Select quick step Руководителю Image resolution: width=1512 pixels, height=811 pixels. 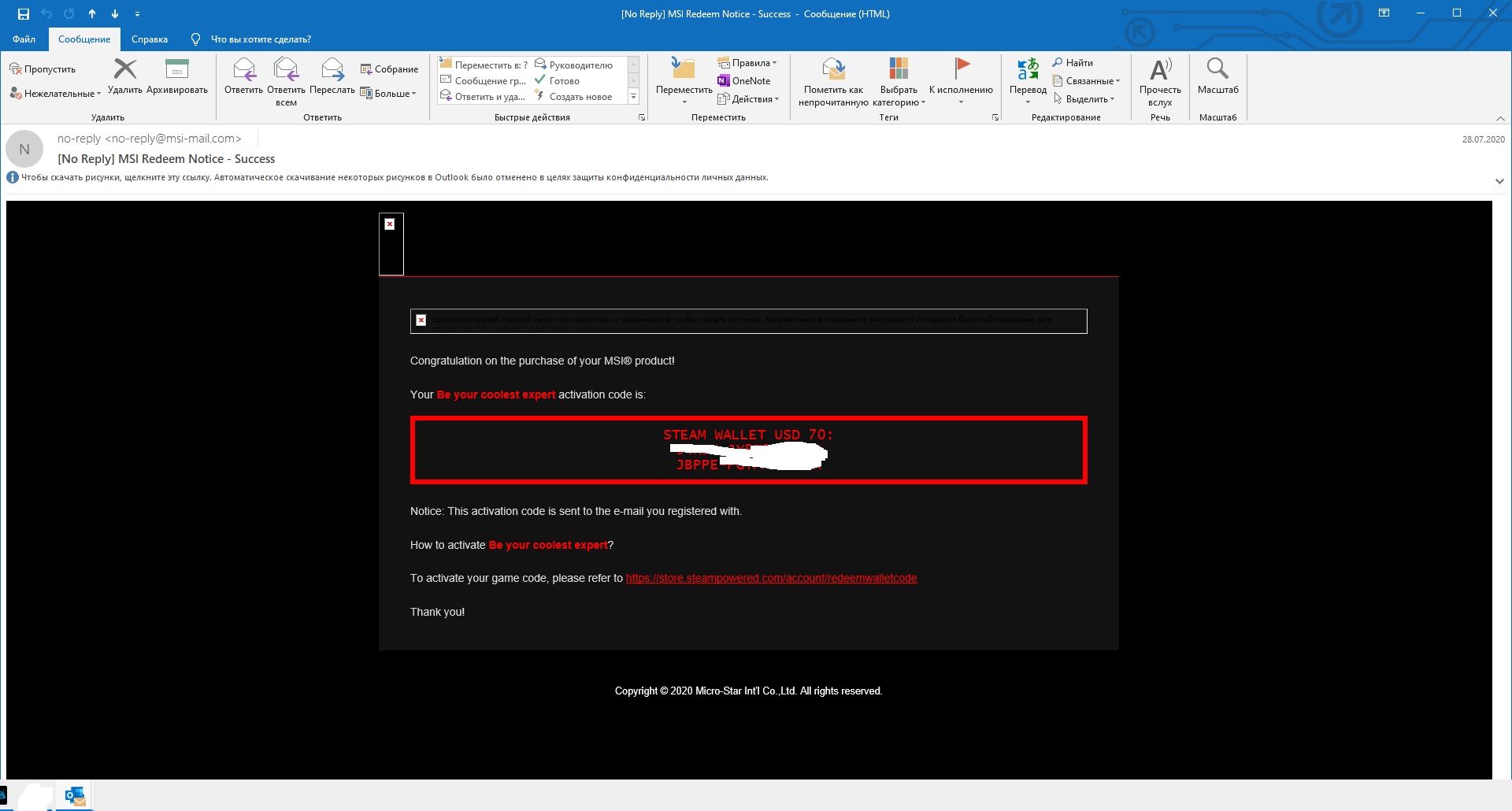[x=574, y=65]
